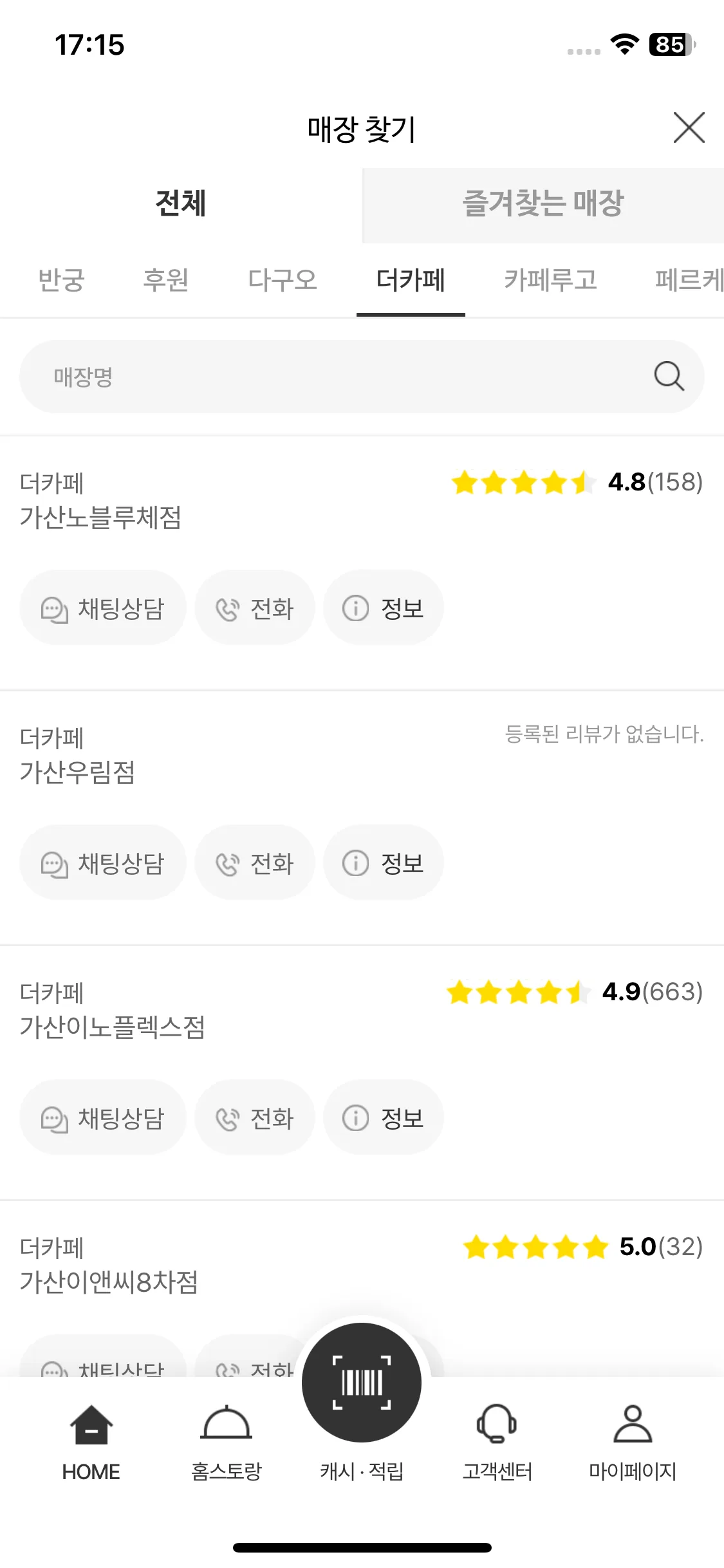Select 반궁 brand tab
The width and height of the screenshot is (724, 1568).
[61, 280]
